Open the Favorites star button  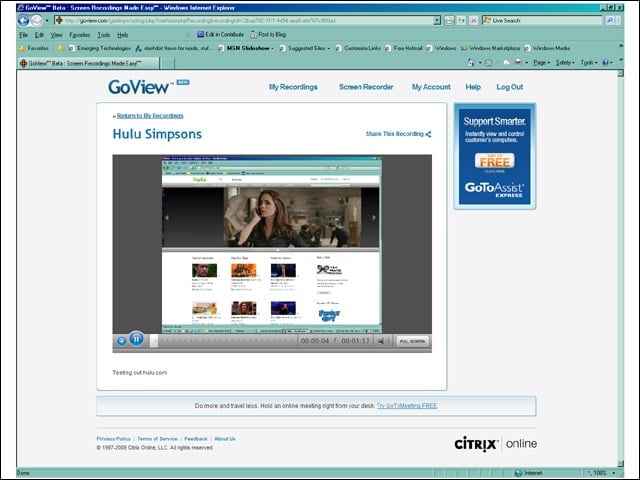pyautogui.click(x=34, y=48)
